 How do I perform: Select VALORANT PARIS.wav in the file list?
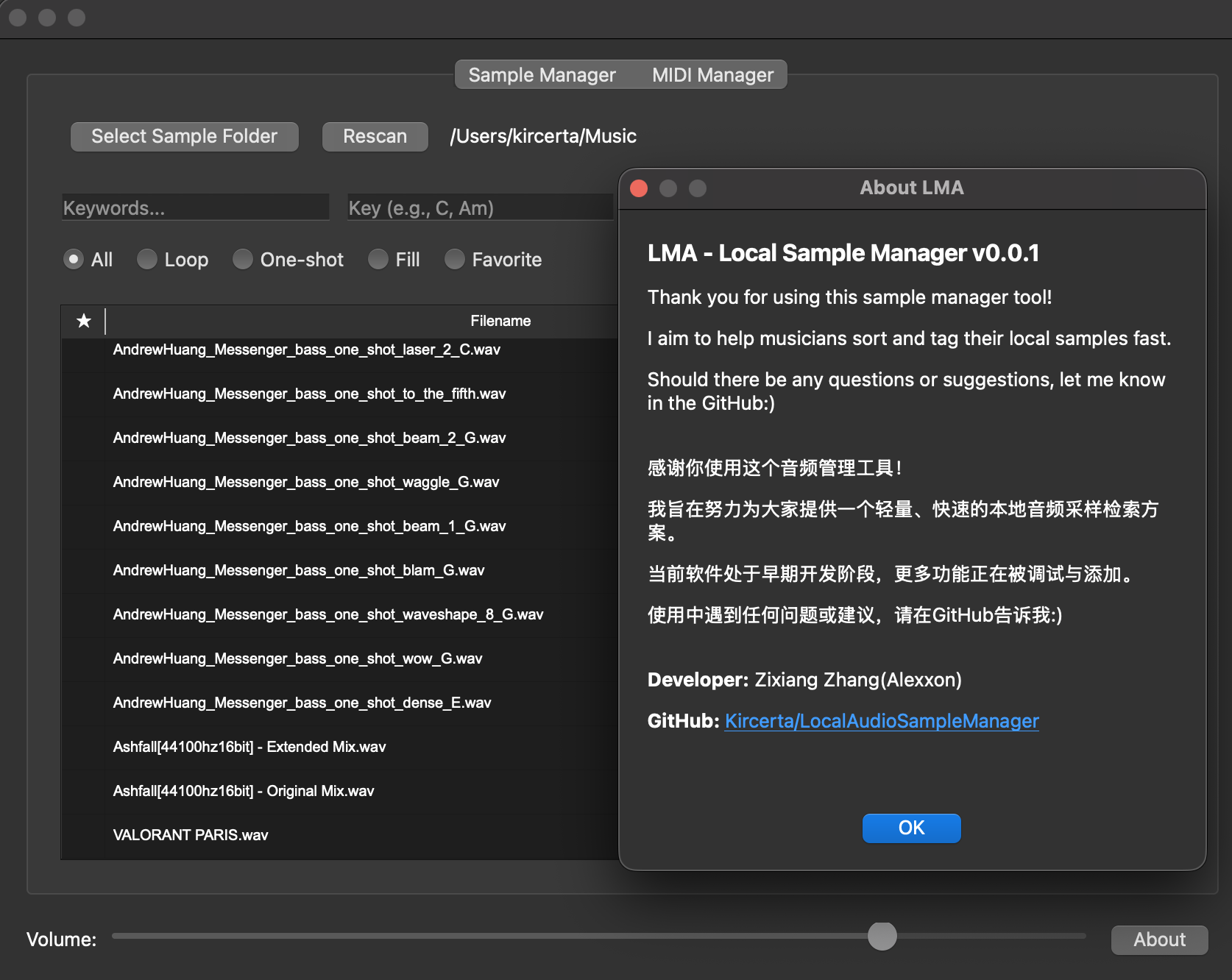pos(191,835)
